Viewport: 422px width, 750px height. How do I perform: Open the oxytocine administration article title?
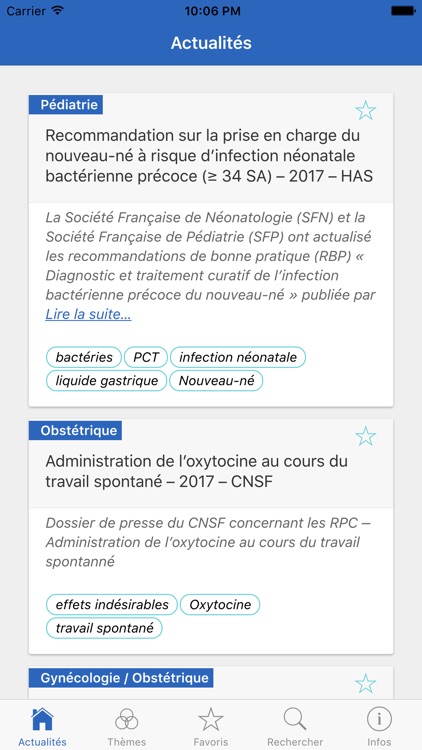tap(197, 471)
